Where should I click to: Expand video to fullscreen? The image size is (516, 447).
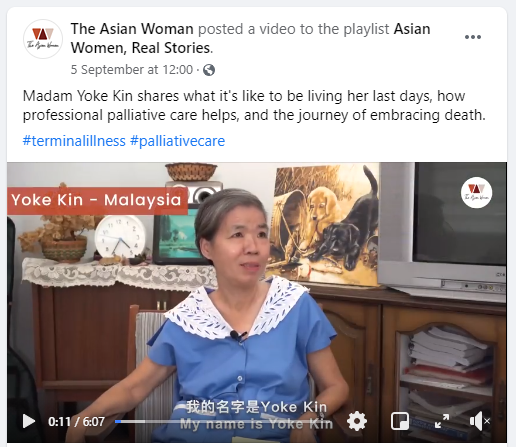point(442,421)
